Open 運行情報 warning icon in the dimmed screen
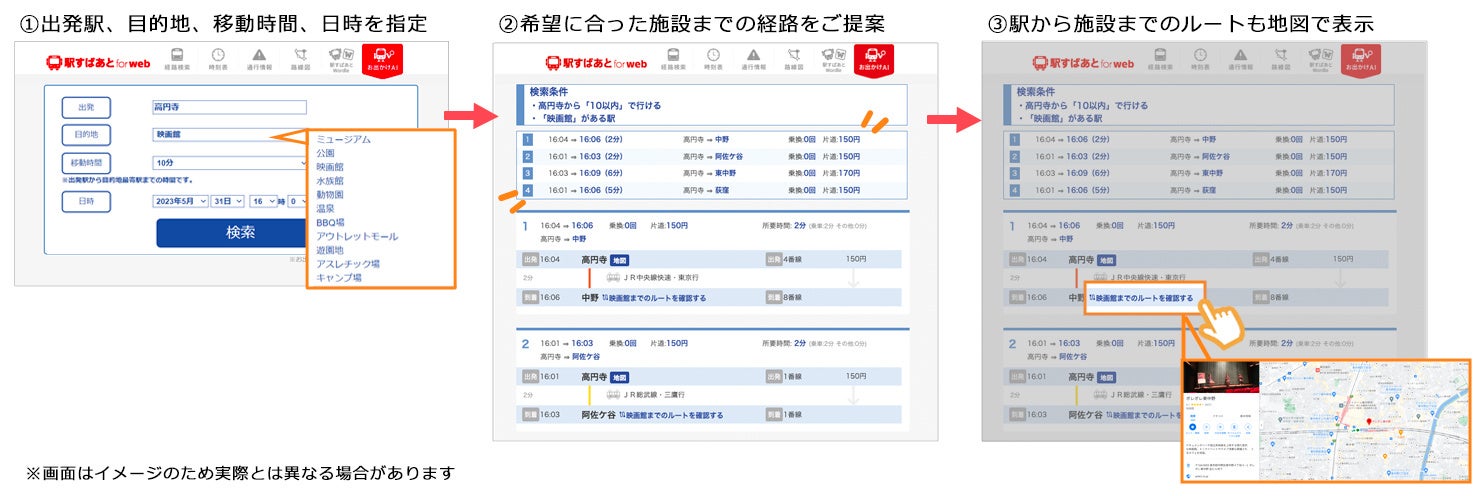Viewport: 1483px width, 496px height. [1241, 60]
